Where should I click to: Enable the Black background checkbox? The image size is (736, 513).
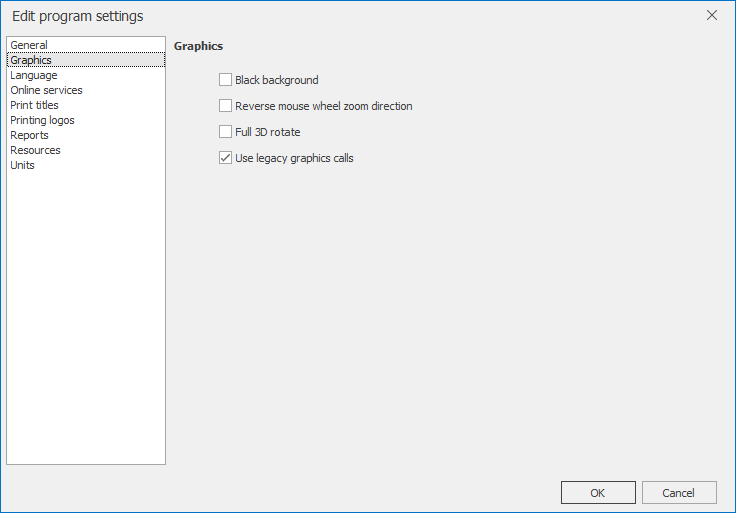tap(225, 80)
